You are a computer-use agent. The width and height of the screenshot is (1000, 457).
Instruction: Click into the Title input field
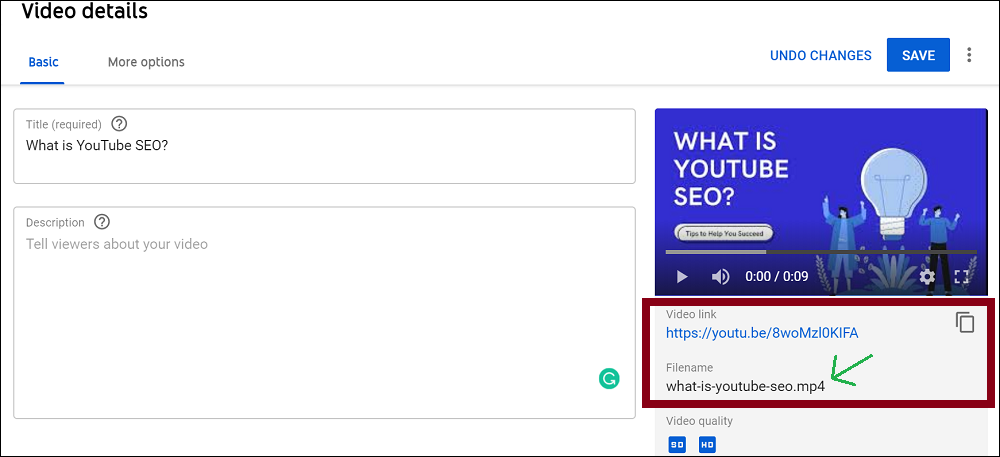coord(325,146)
